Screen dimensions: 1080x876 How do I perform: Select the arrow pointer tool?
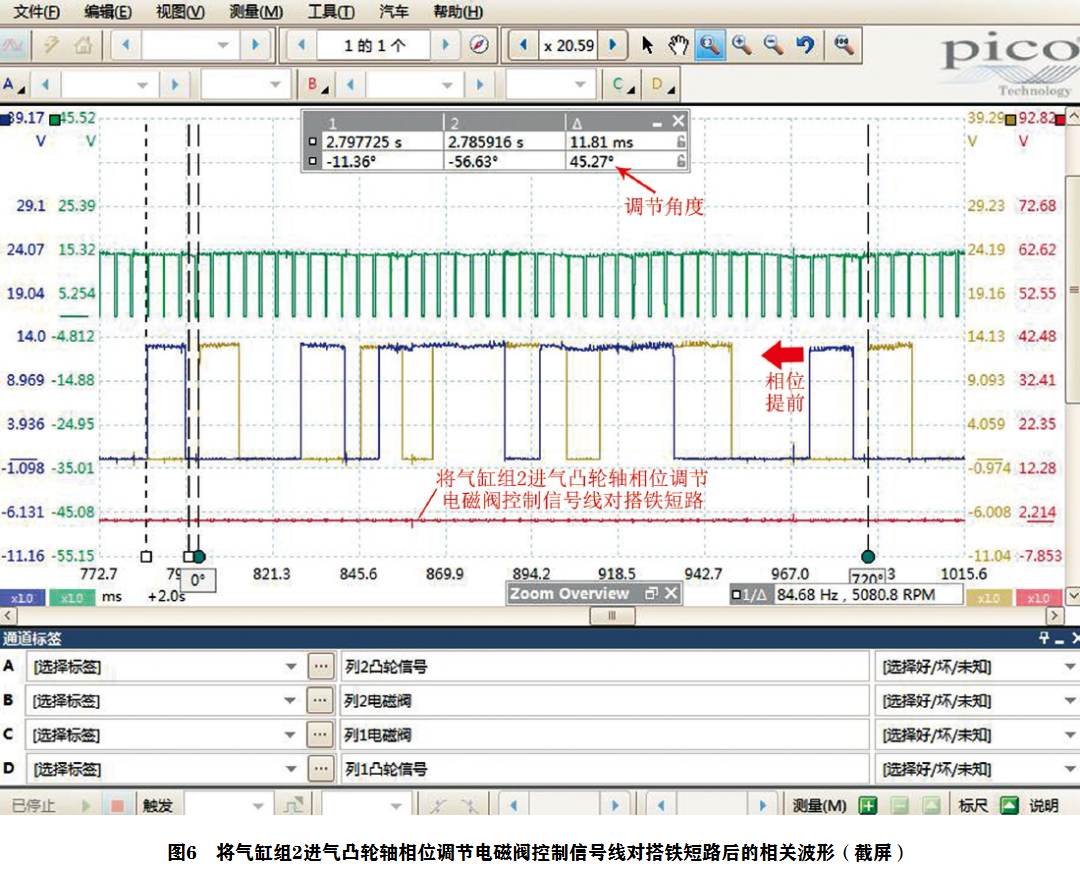tap(647, 45)
